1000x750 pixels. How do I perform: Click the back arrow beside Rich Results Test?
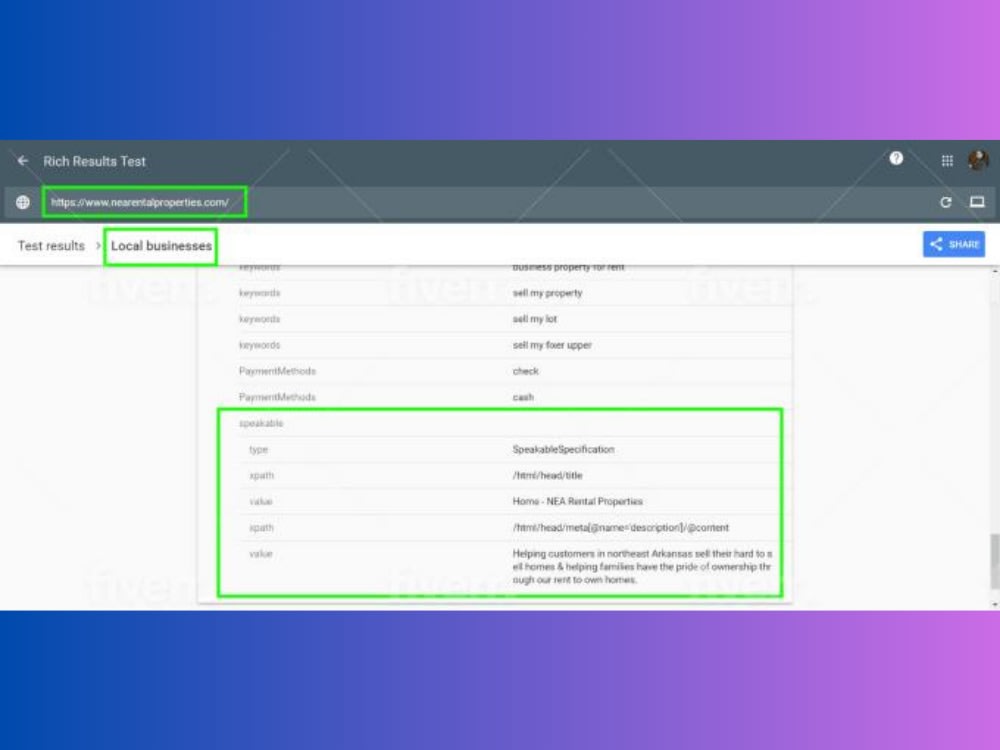[22, 161]
